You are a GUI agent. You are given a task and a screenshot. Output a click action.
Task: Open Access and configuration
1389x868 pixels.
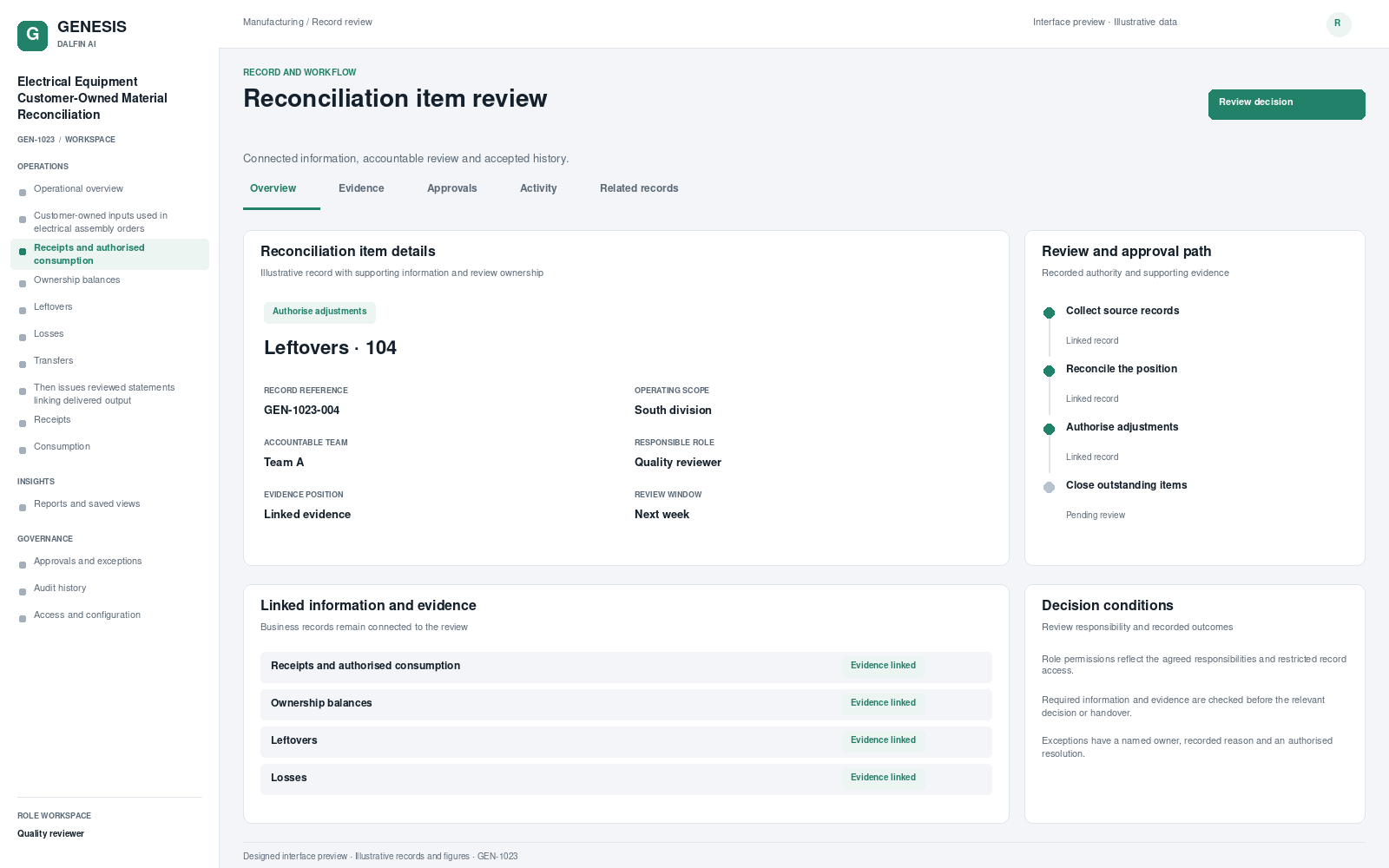[x=109, y=615]
